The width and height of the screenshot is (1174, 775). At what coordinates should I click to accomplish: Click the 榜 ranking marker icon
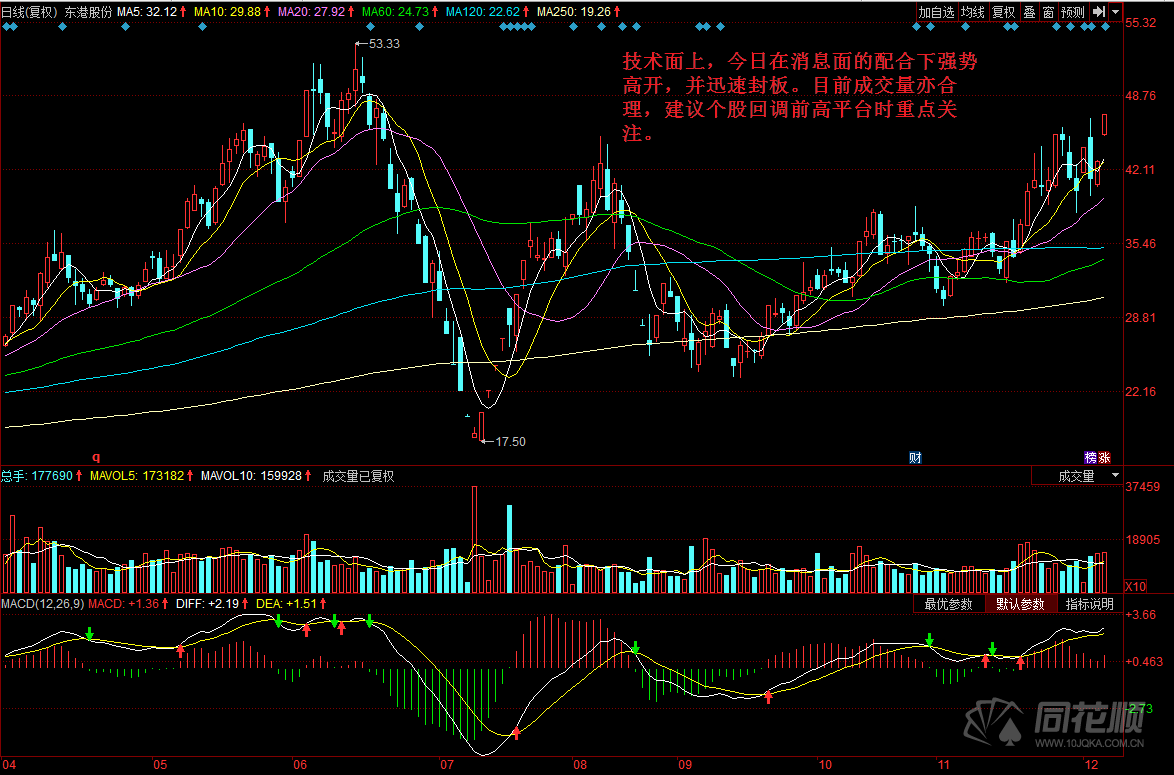tap(1092, 457)
